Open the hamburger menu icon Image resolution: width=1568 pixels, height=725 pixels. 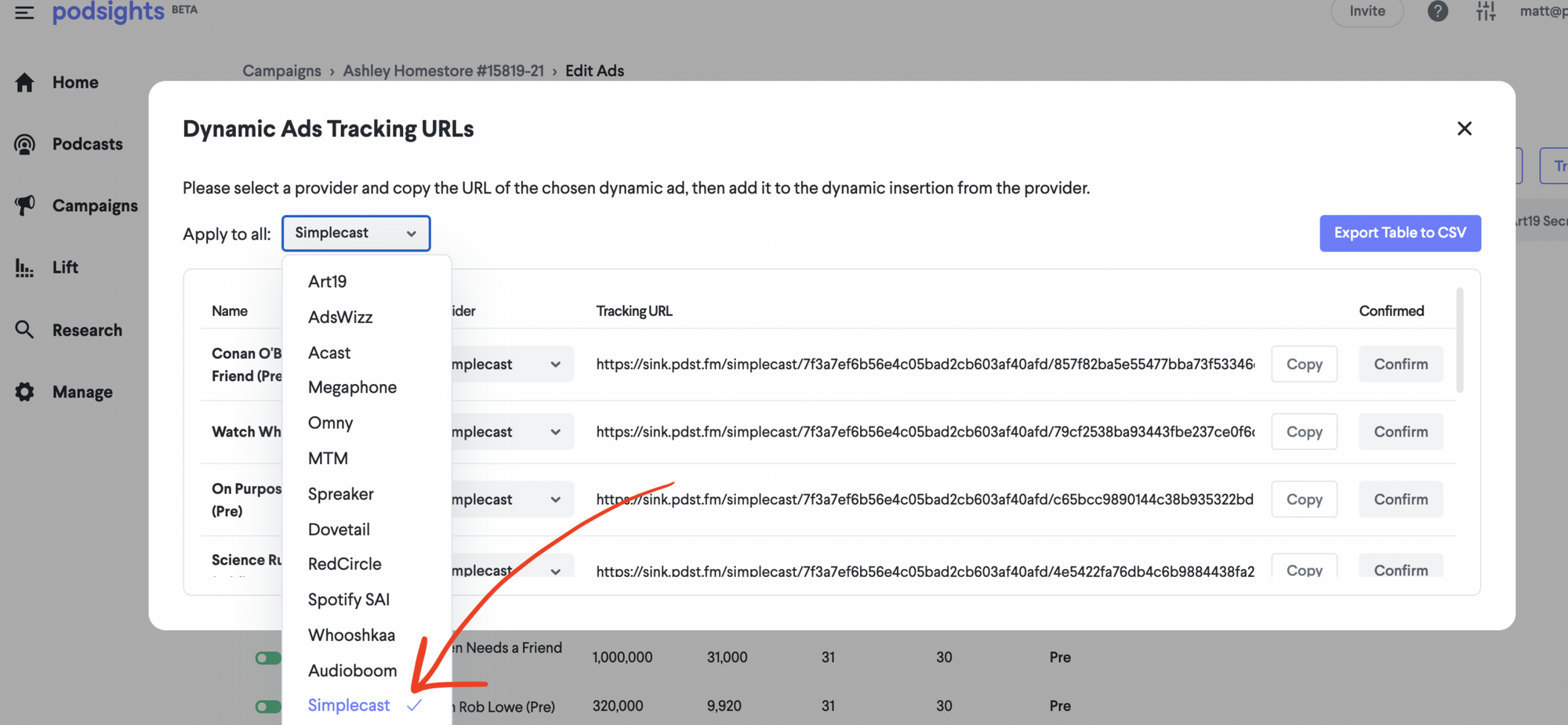tap(24, 13)
